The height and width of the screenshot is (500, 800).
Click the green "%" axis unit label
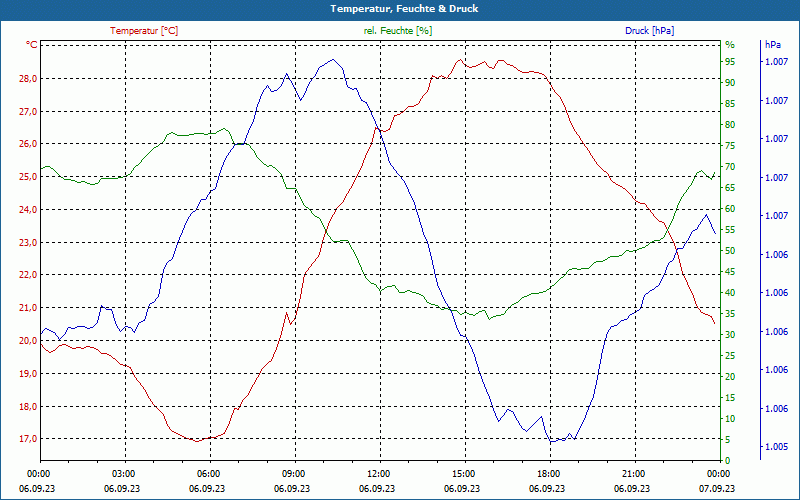click(730, 45)
